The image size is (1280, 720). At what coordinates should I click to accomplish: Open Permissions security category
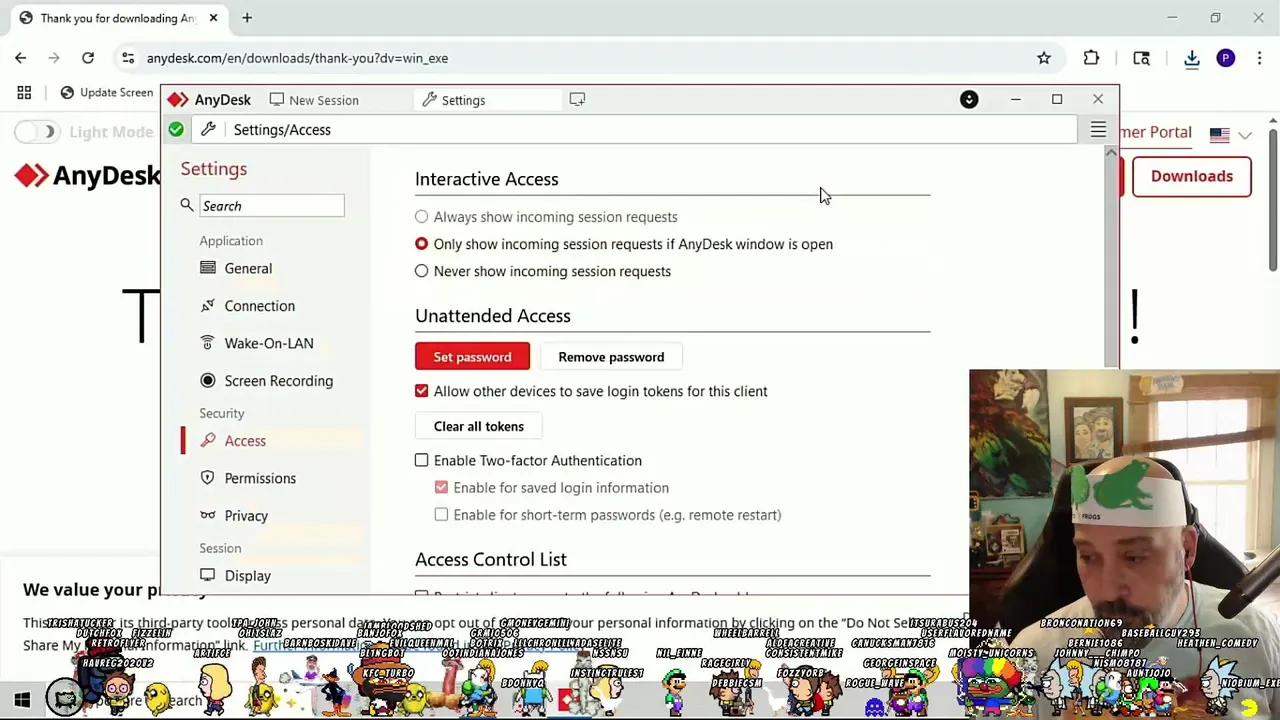tap(260, 478)
